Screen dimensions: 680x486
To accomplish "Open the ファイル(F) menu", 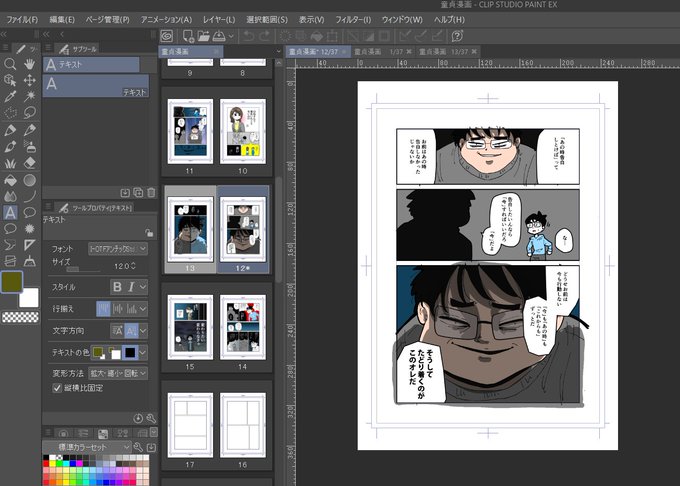I will point(22,20).
